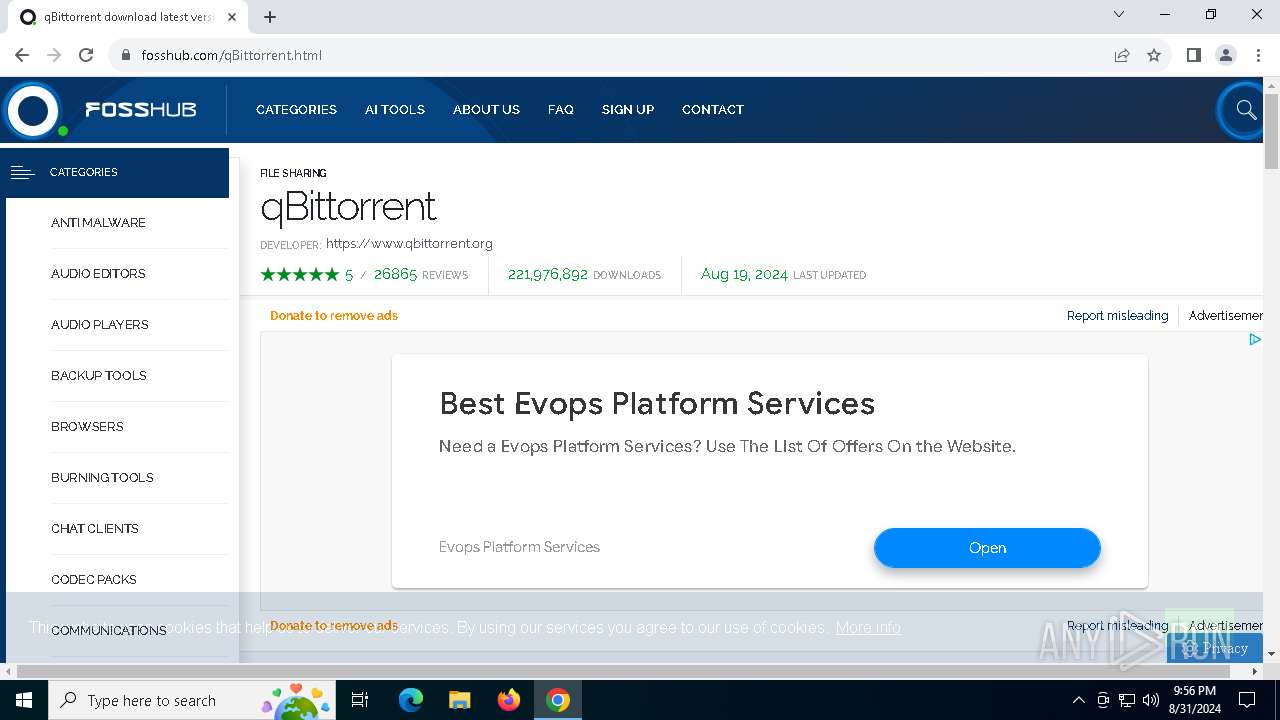Go to SIGN UP page

point(628,110)
